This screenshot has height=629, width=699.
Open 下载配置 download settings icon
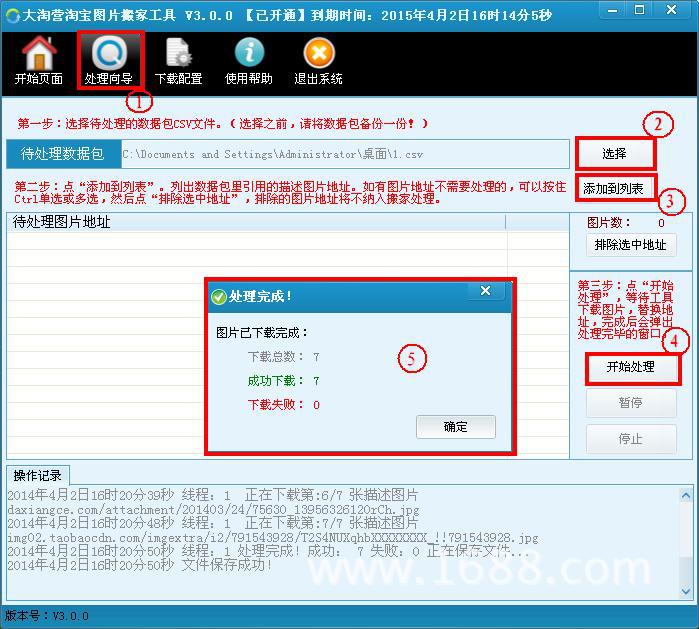tap(178, 60)
